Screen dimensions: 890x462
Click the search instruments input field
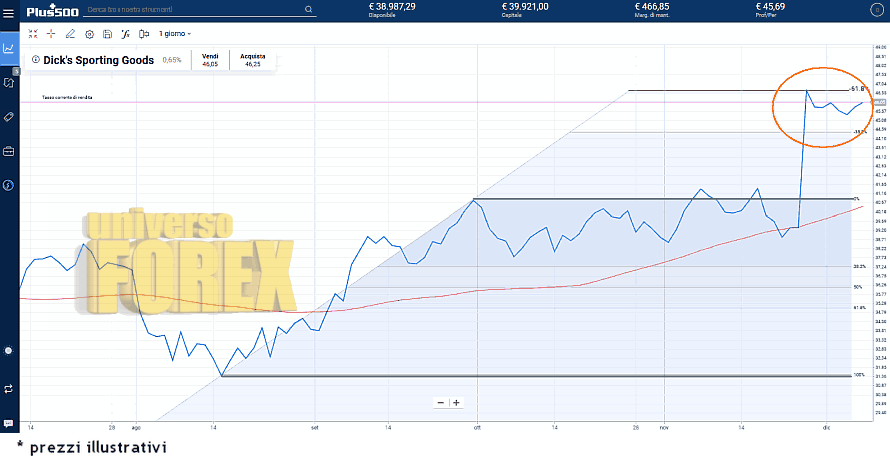(190, 9)
